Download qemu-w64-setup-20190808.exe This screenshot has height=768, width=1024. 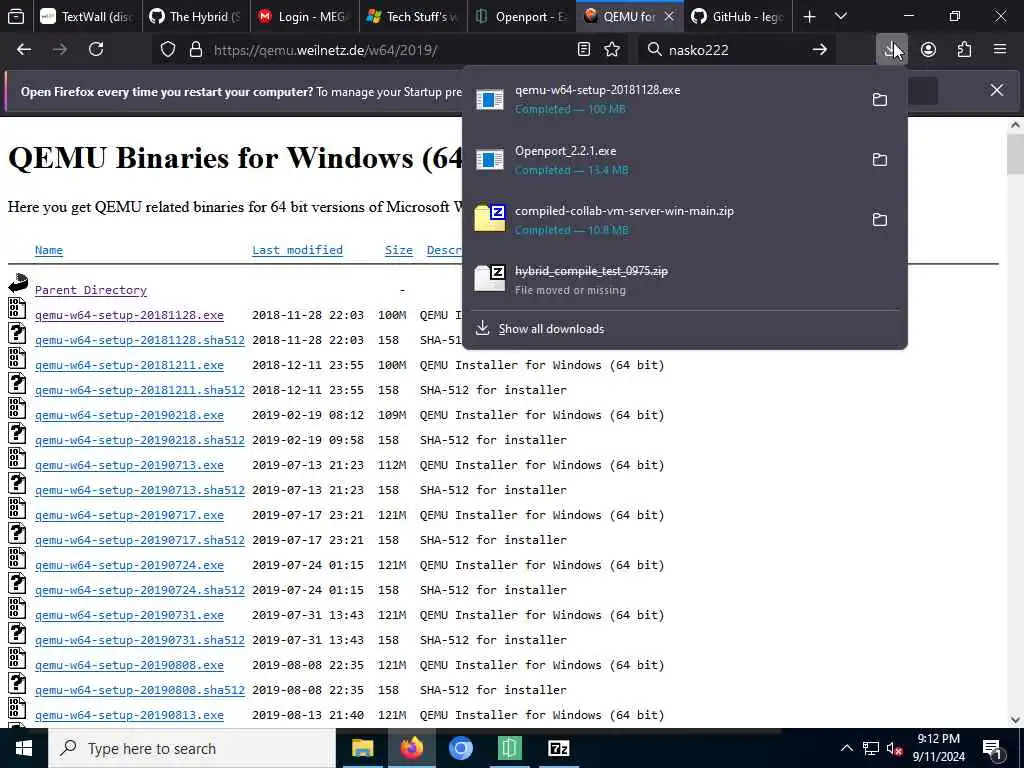click(x=129, y=665)
